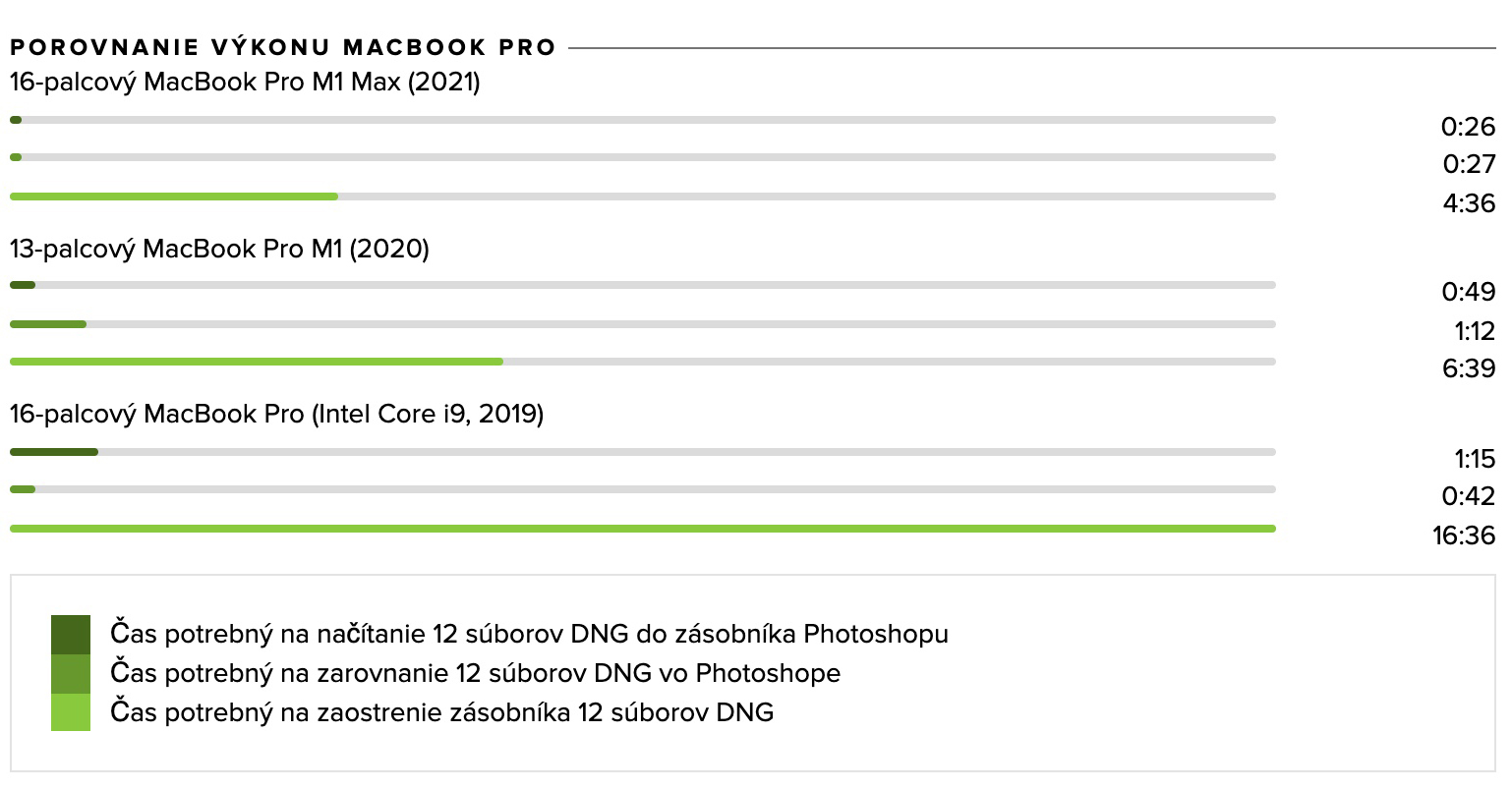Click the 16:36 time value
1512x789 pixels.
[1464, 535]
